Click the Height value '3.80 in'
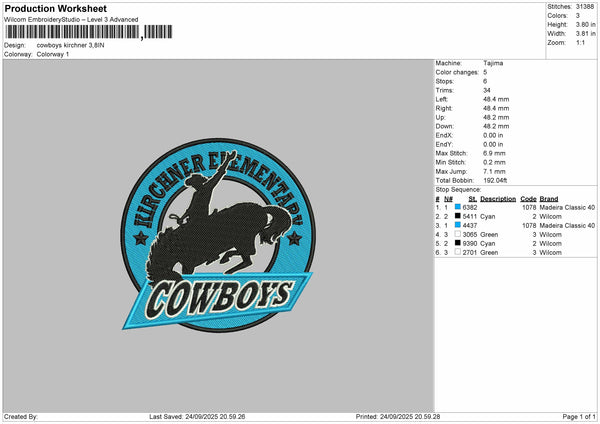 pyautogui.click(x=585, y=24)
